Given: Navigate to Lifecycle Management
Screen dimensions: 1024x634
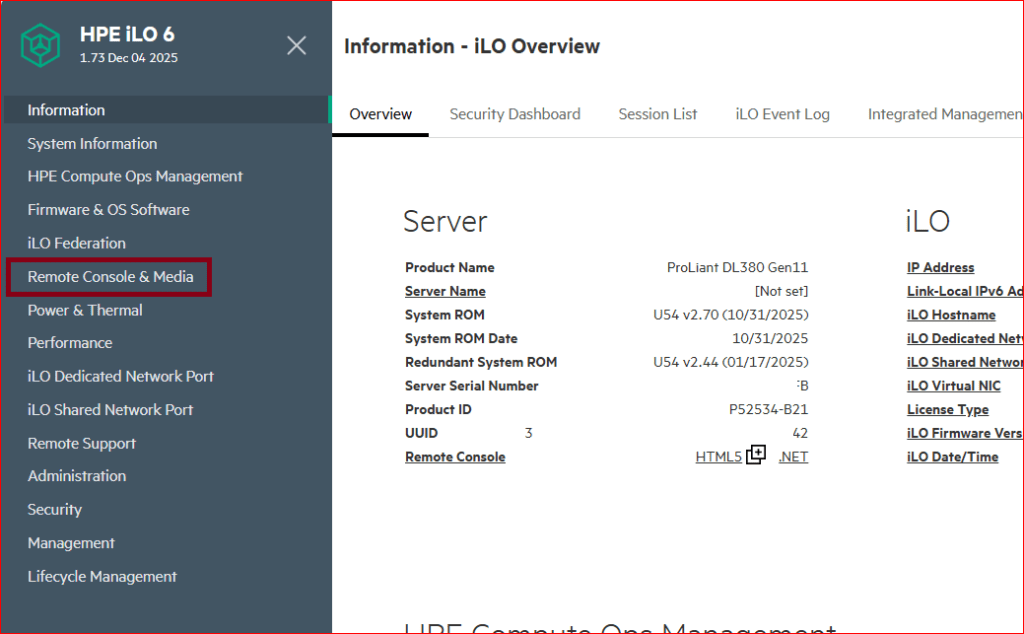Looking at the screenshot, I should (x=102, y=576).
